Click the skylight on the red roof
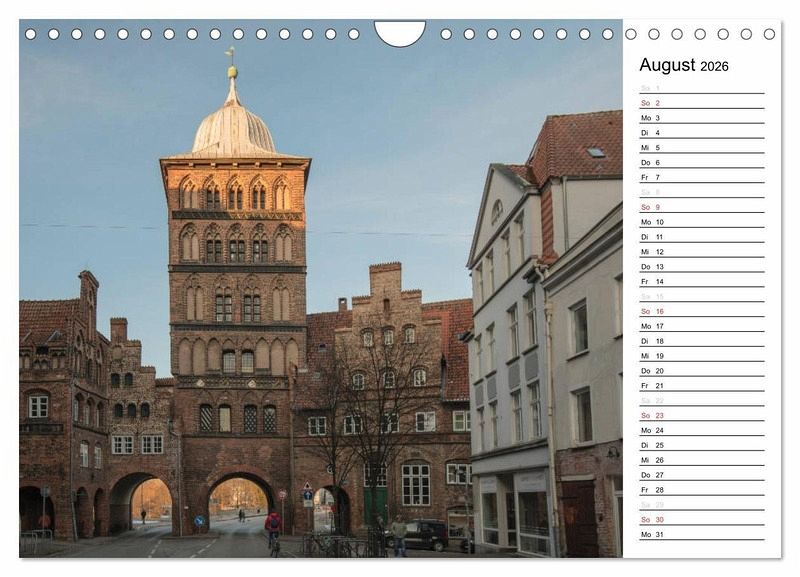800x577 pixels. coord(596,152)
